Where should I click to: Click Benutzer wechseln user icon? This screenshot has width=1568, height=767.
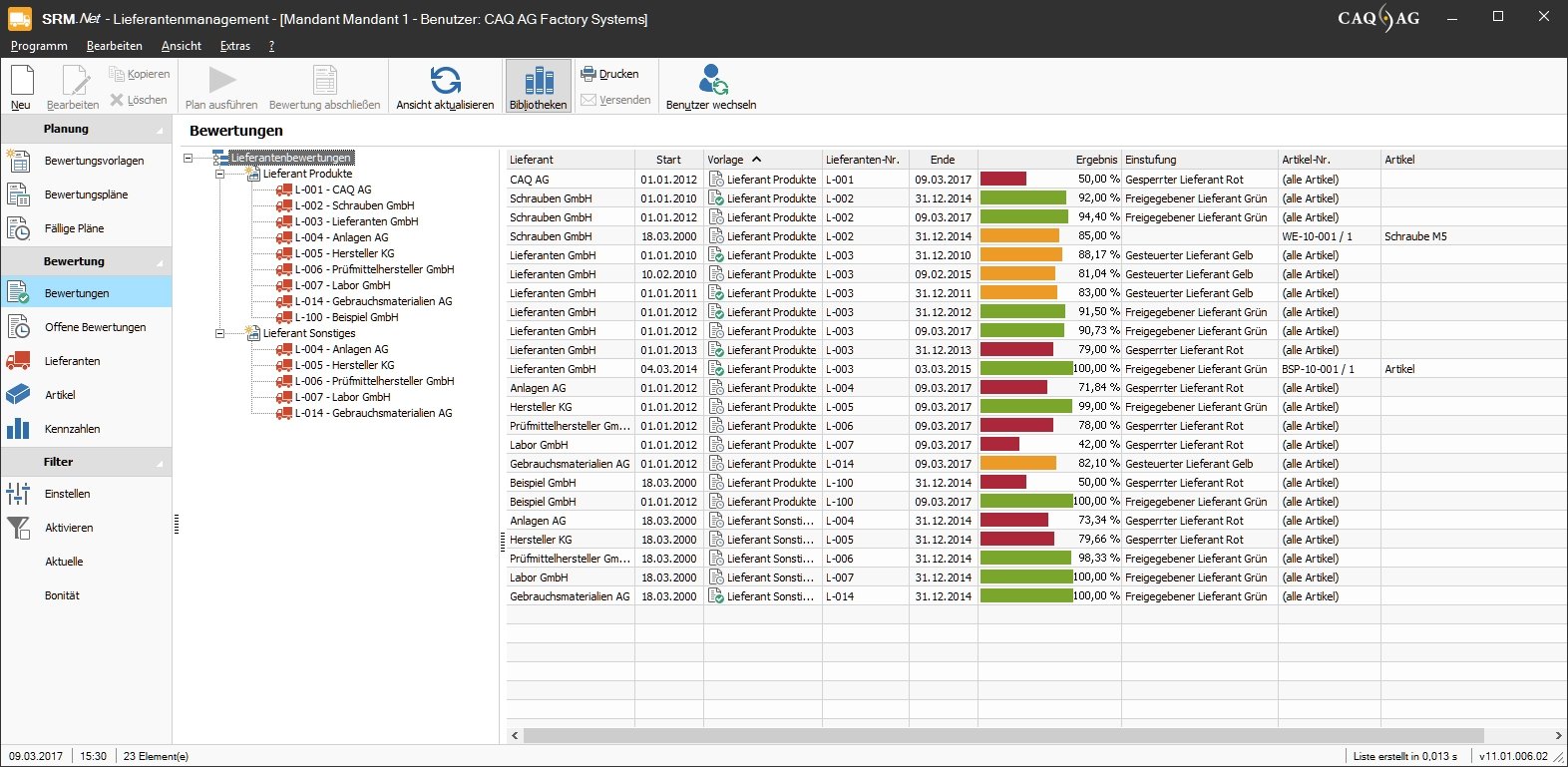click(712, 79)
